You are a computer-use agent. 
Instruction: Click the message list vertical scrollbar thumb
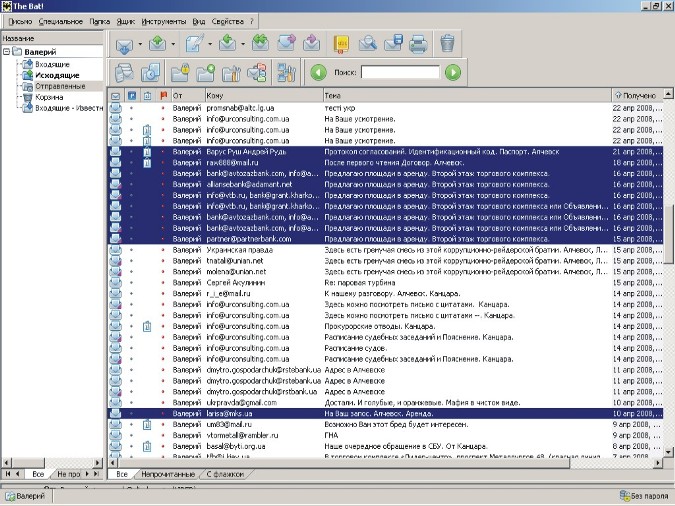point(668,233)
